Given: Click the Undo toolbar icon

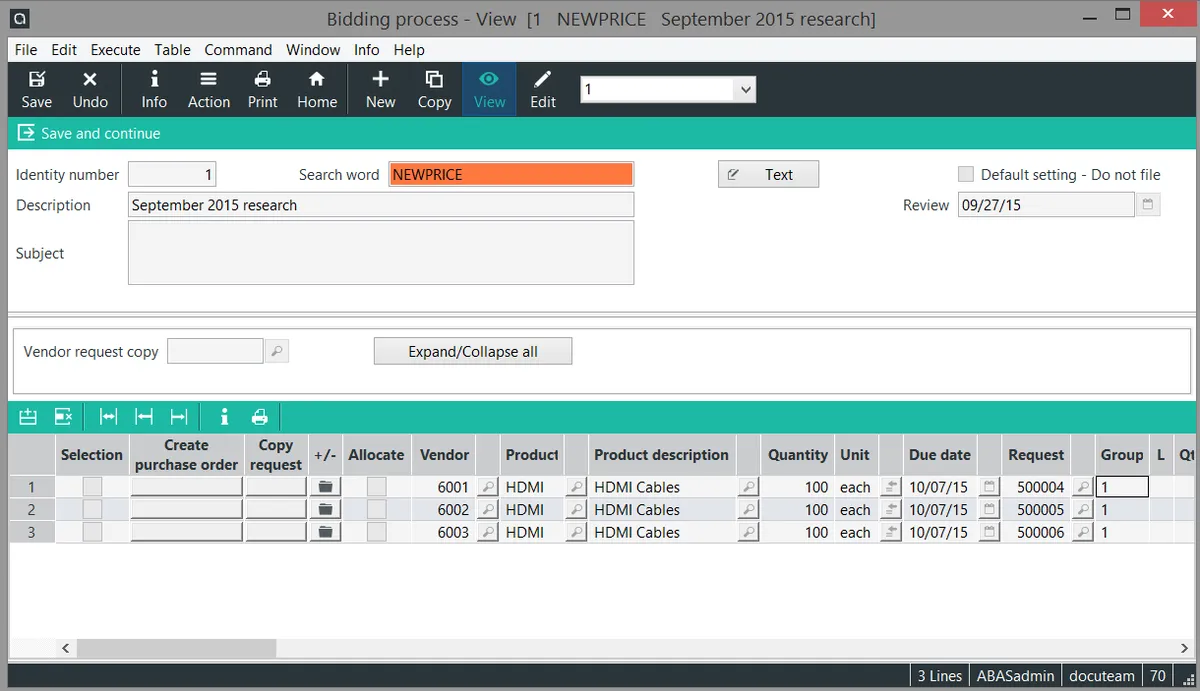Looking at the screenshot, I should tap(90, 89).
